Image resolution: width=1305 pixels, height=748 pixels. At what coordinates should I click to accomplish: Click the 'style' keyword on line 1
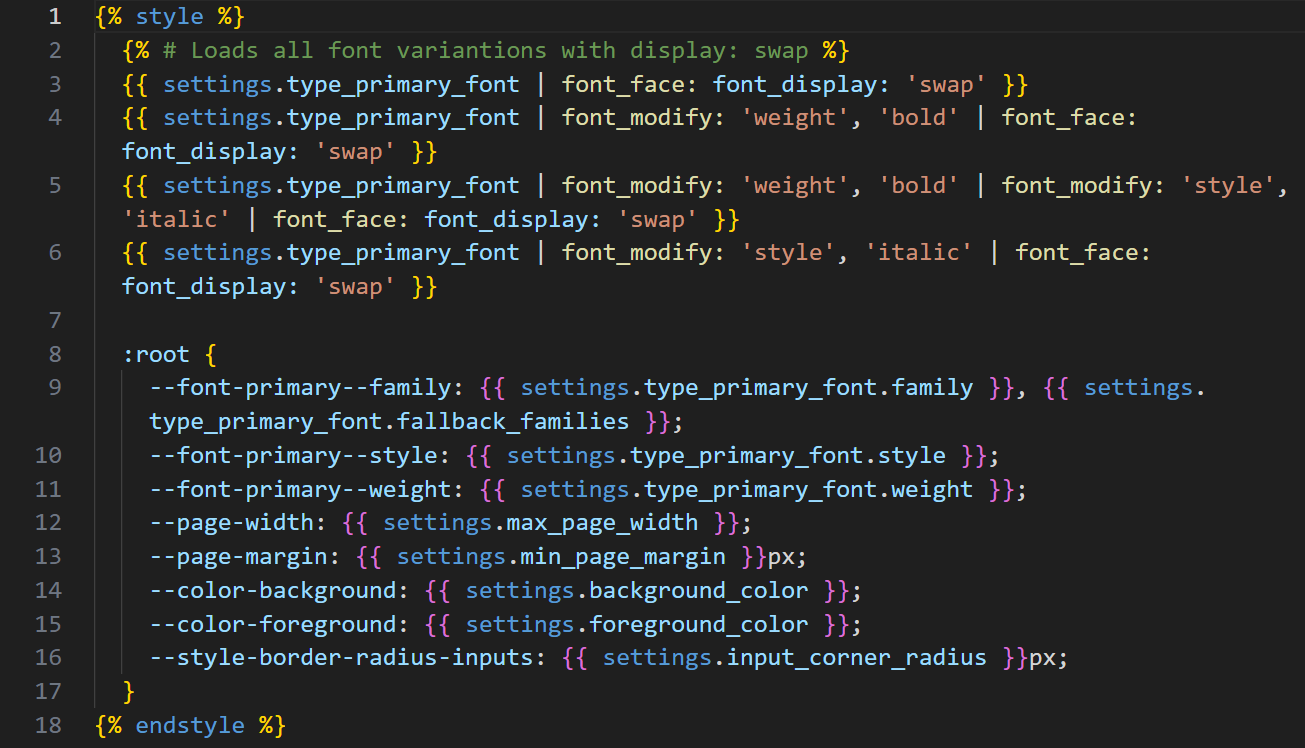pos(169,17)
